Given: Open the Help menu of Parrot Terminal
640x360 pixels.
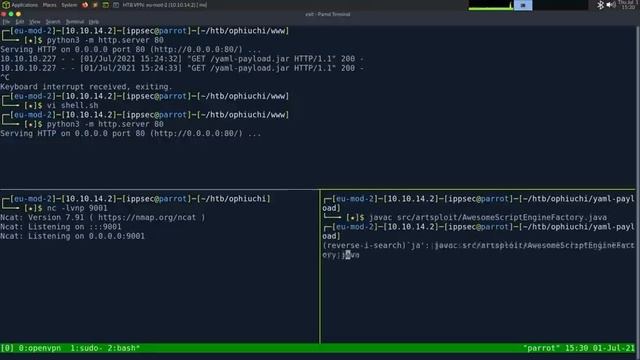Looking at the screenshot, I should pos(93,22).
